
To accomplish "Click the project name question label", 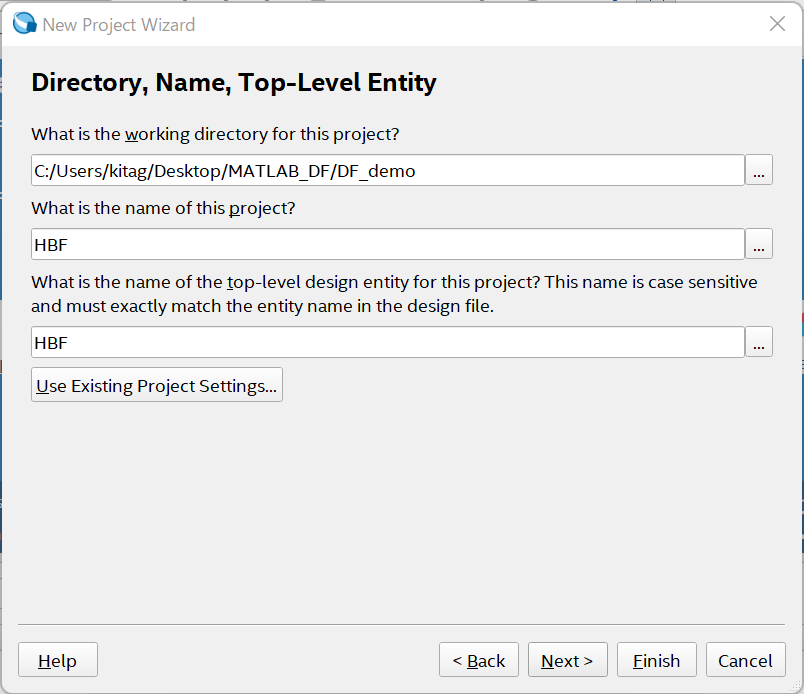I will (163, 208).
